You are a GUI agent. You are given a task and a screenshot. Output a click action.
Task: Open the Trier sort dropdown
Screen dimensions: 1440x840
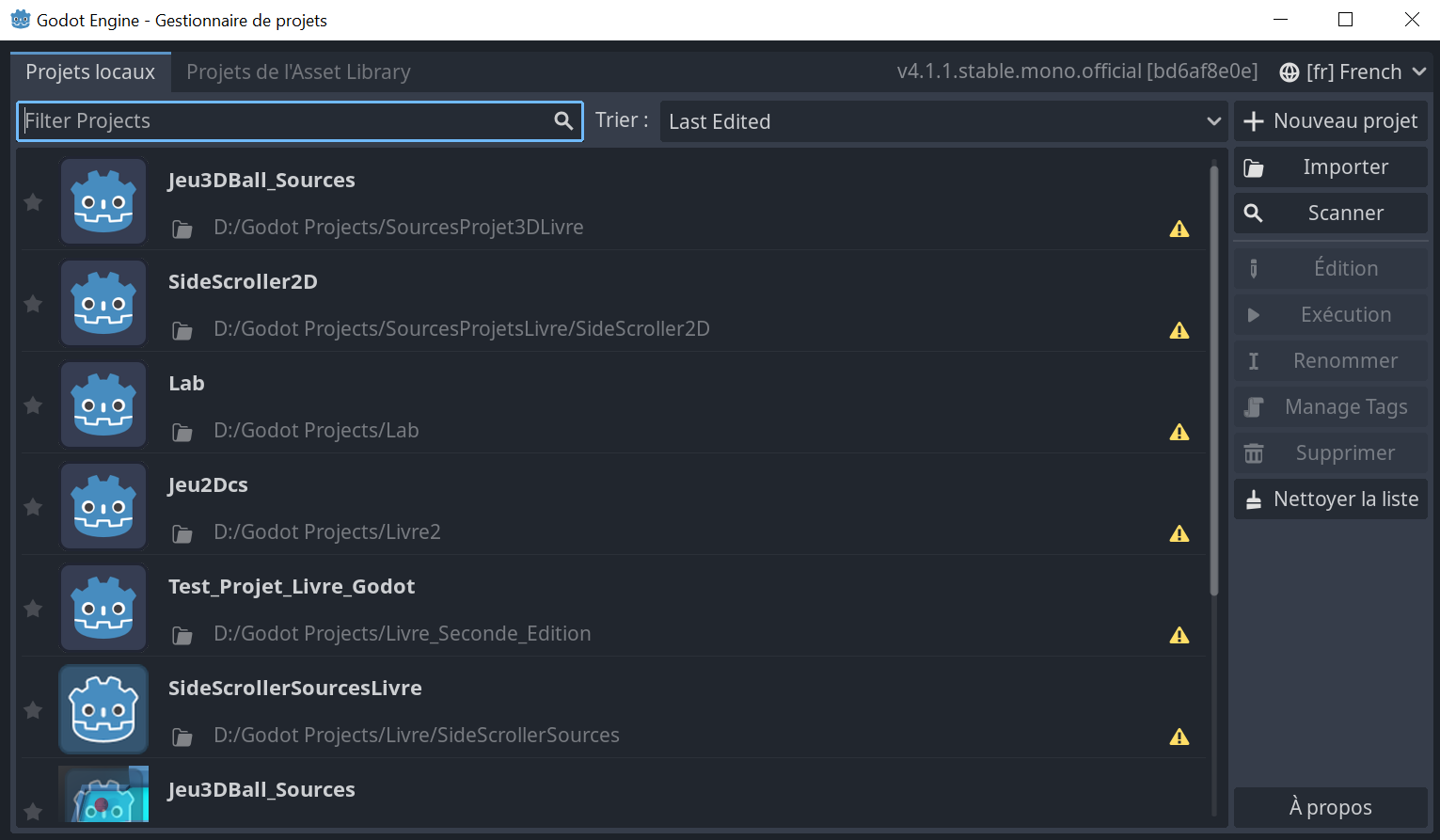[x=943, y=121]
